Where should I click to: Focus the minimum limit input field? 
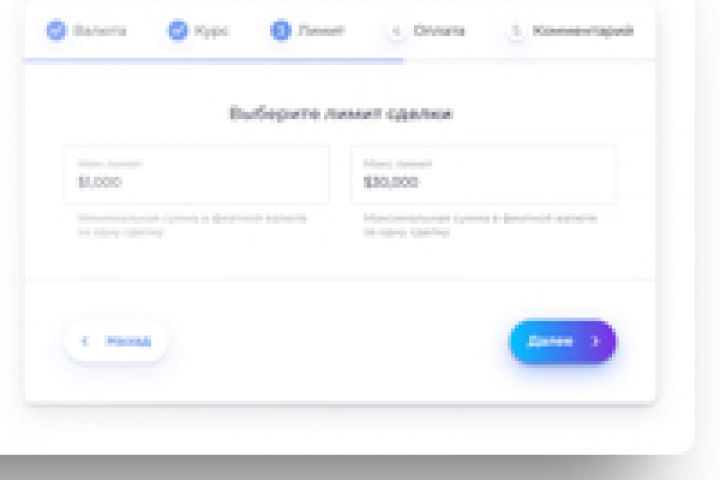click(197, 175)
